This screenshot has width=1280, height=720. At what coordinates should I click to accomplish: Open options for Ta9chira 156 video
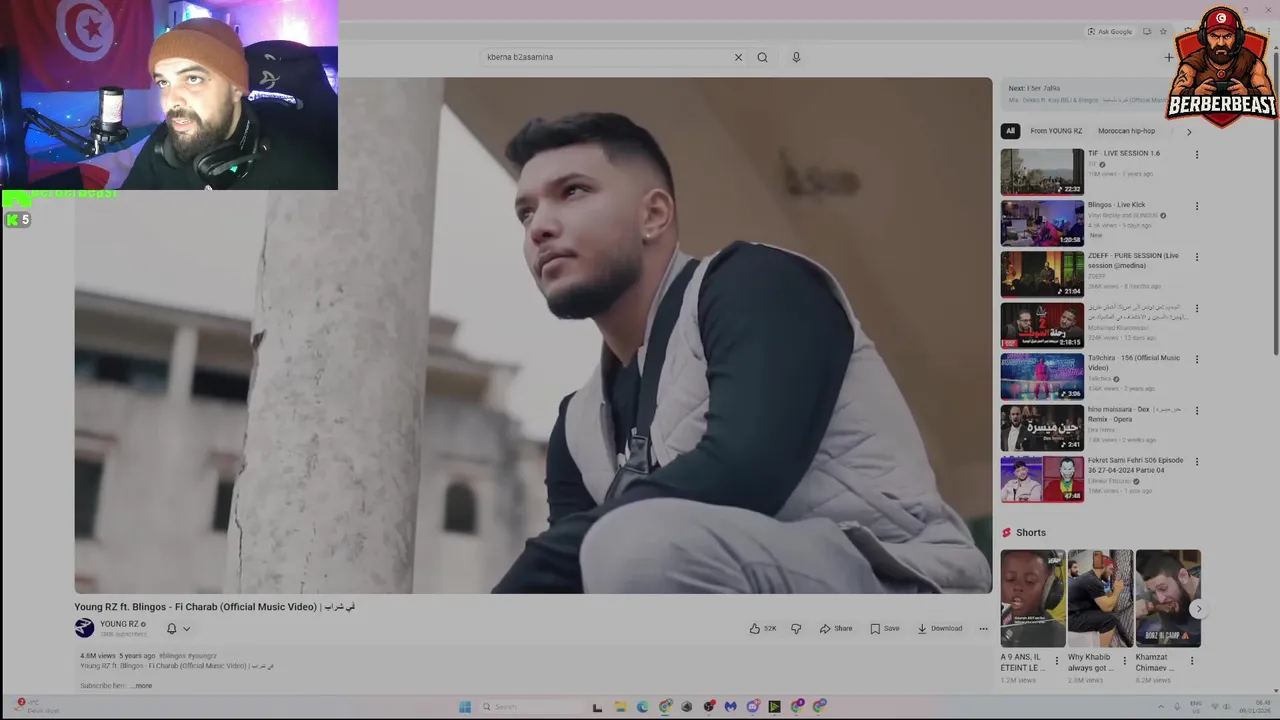(x=1197, y=359)
